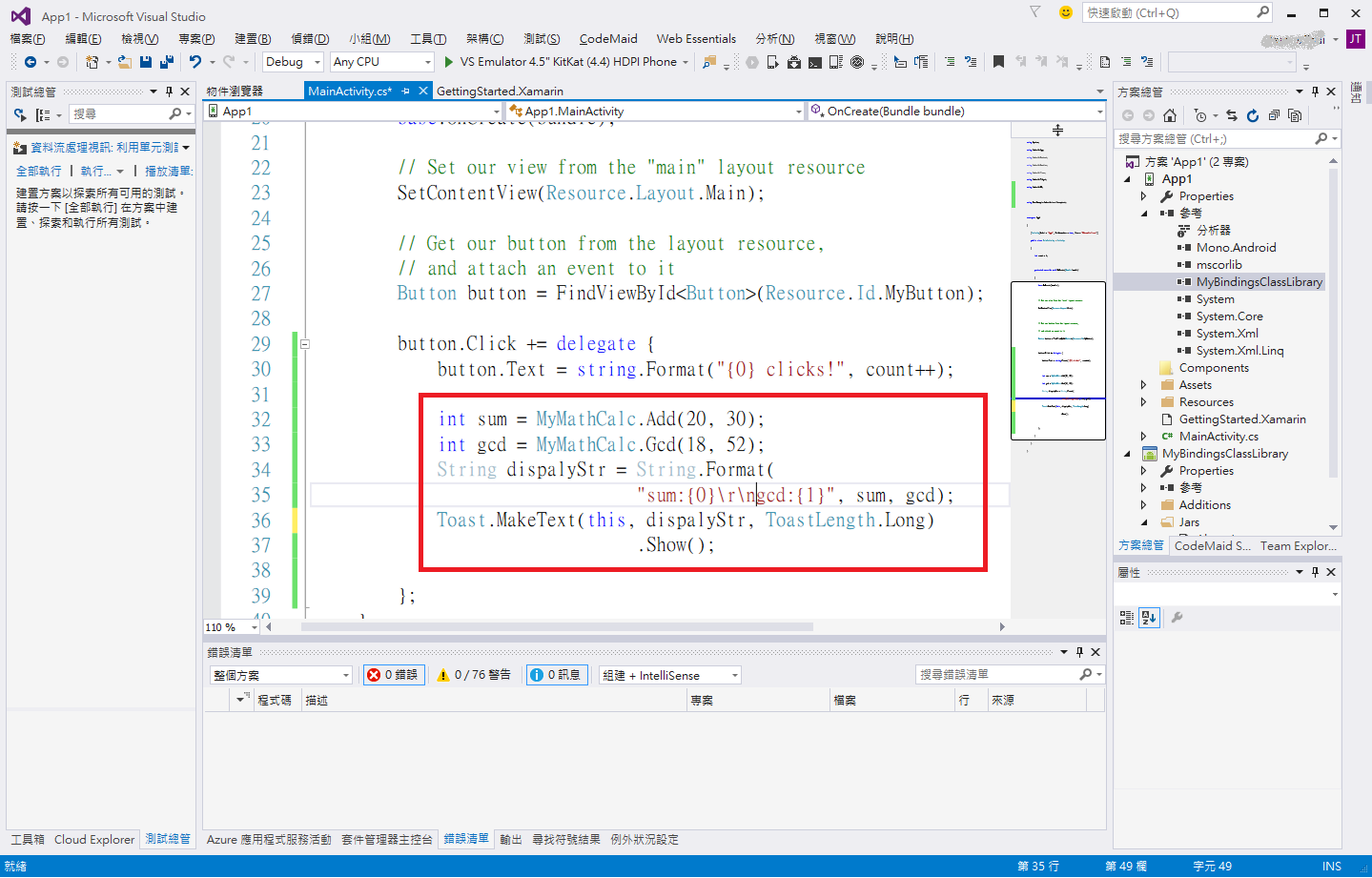The height and width of the screenshot is (878, 1372).
Task: Open the Android SDK Manager icon
Action: pos(794,62)
